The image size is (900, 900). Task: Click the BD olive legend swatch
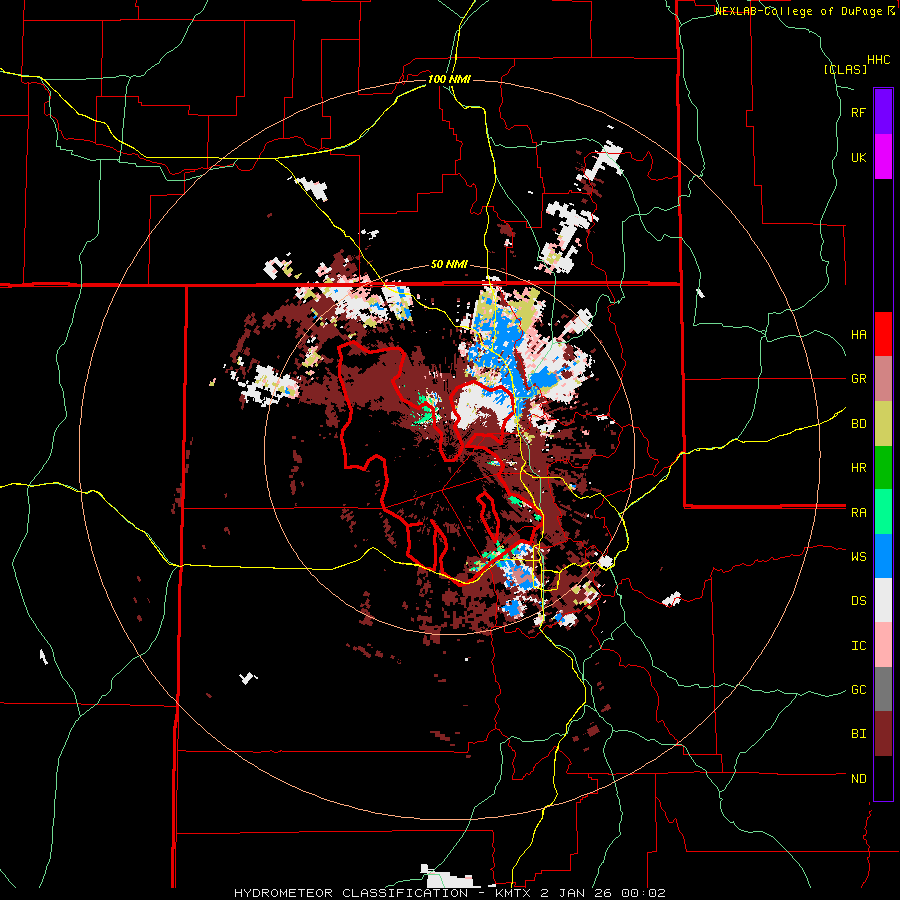(x=883, y=423)
